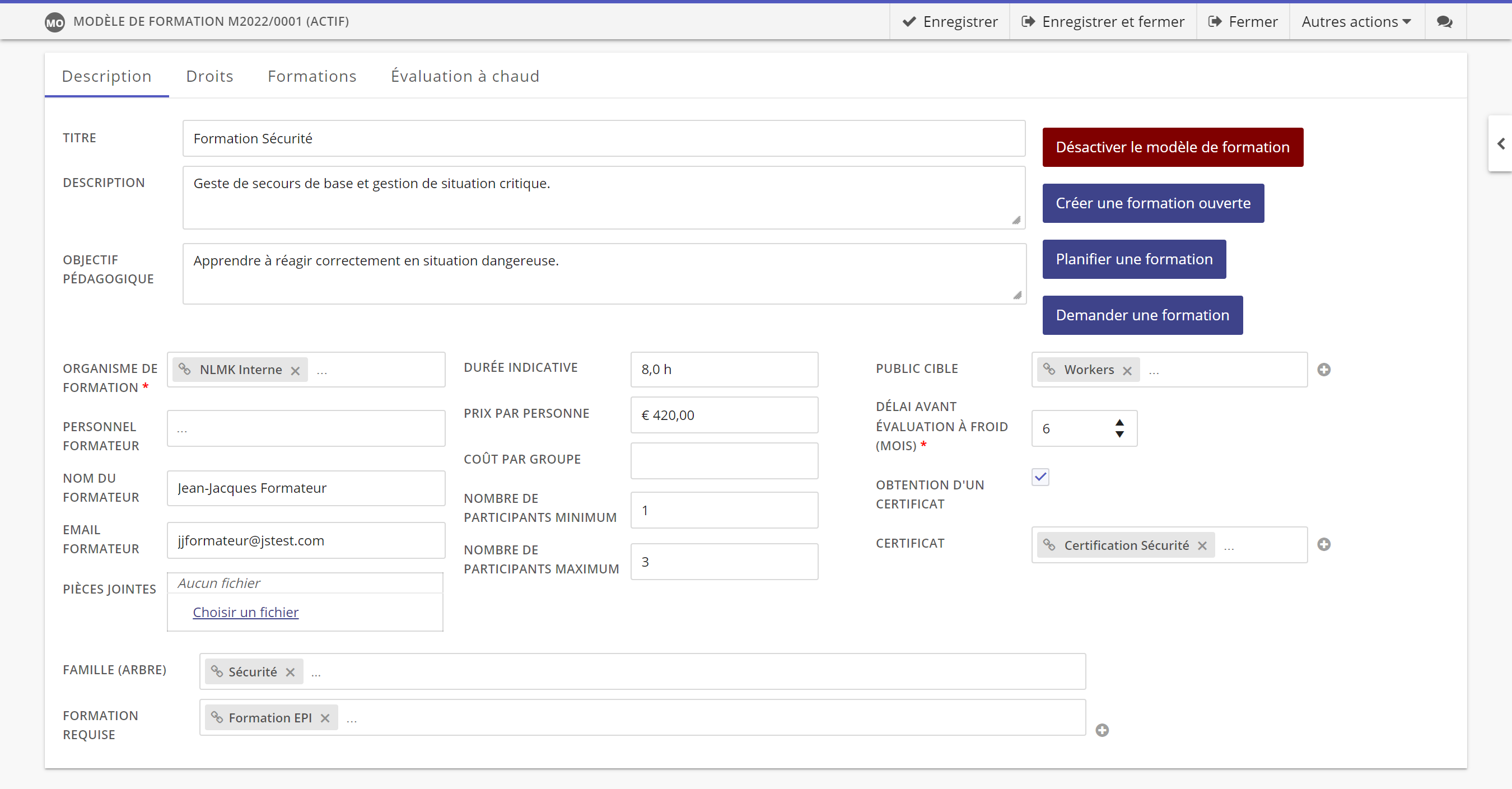Open the Autres actions dropdown

(x=1356, y=22)
